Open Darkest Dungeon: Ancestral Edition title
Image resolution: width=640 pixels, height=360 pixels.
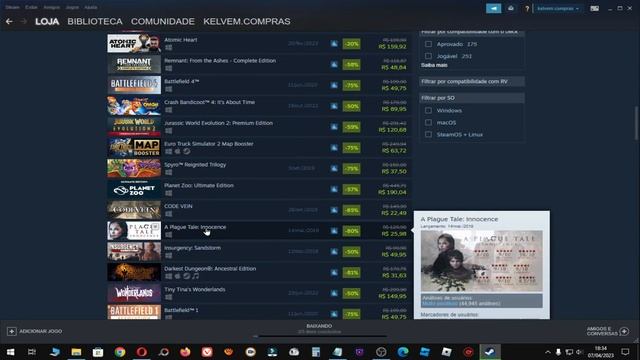click(x=210, y=269)
